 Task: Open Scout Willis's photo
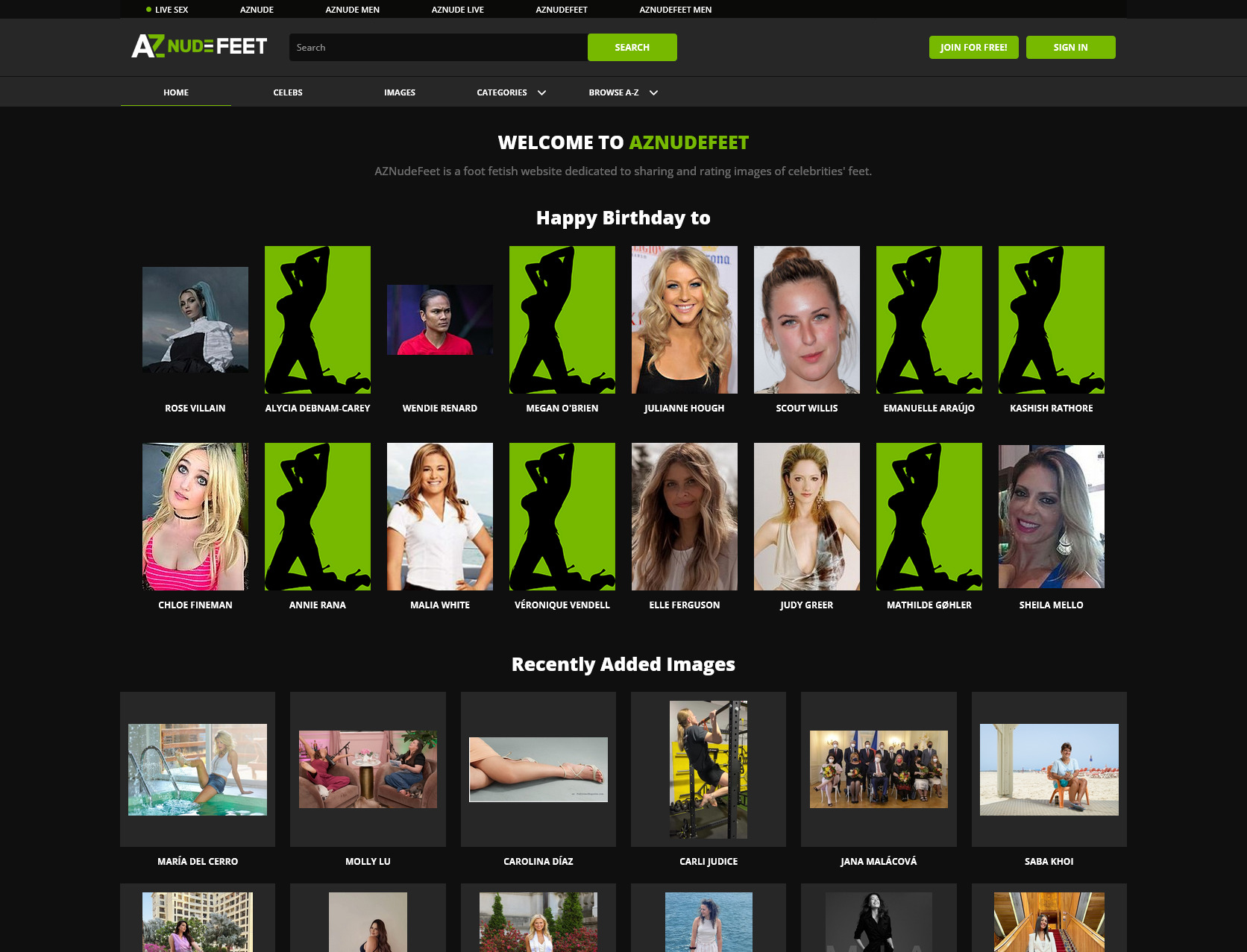click(x=807, y=320)
